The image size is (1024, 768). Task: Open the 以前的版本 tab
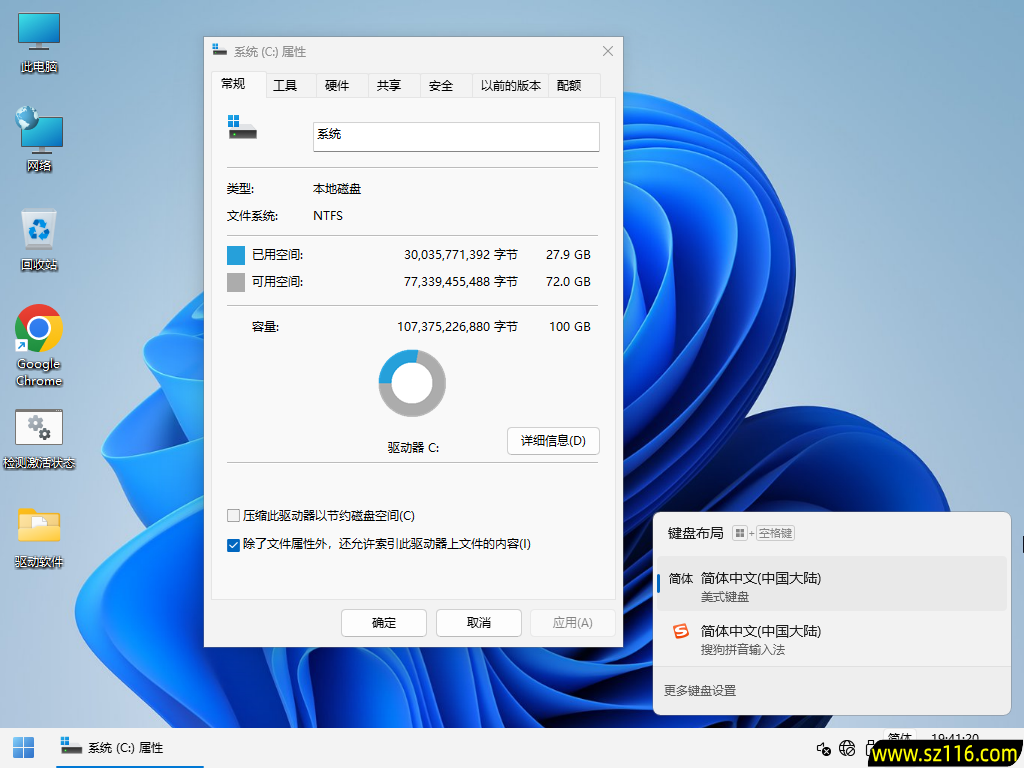pyautogui.click(x=510, y=86)
